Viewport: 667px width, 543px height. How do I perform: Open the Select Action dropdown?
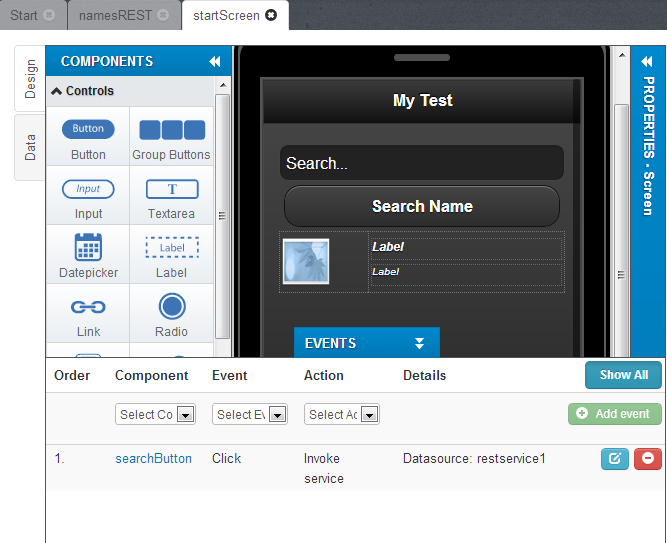pos(341,415)
